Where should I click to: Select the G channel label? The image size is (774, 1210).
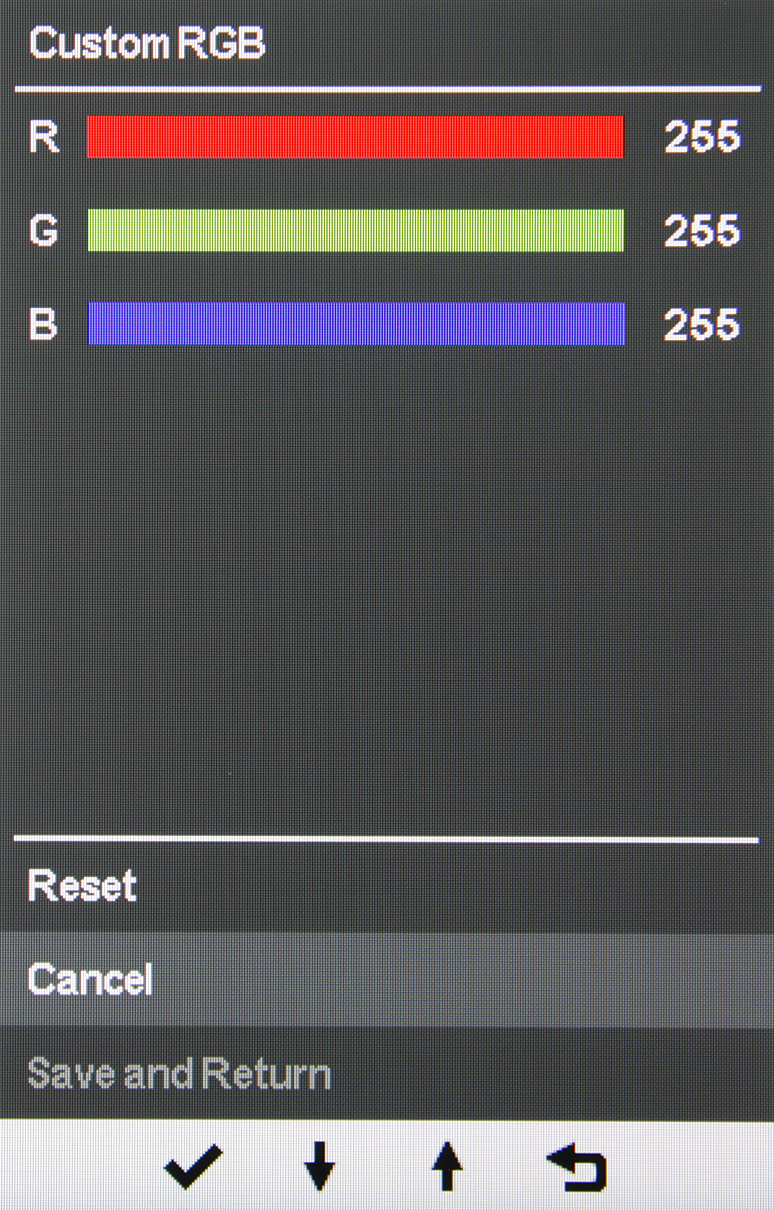pyautogui.click(x=43, y=231)
